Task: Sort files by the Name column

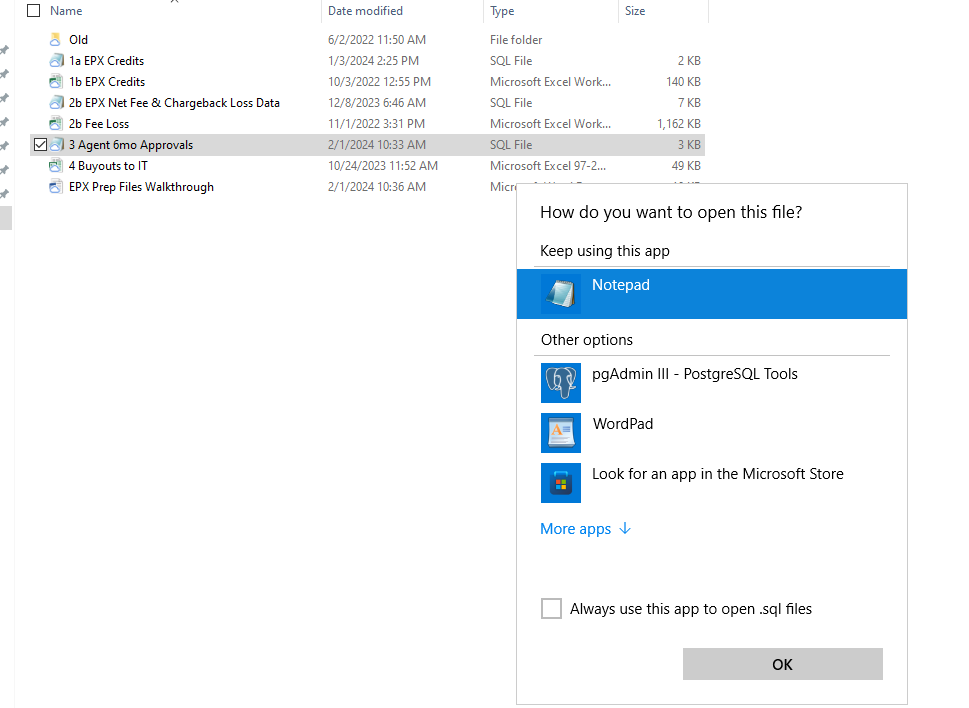Action: (x=66, y=11)
